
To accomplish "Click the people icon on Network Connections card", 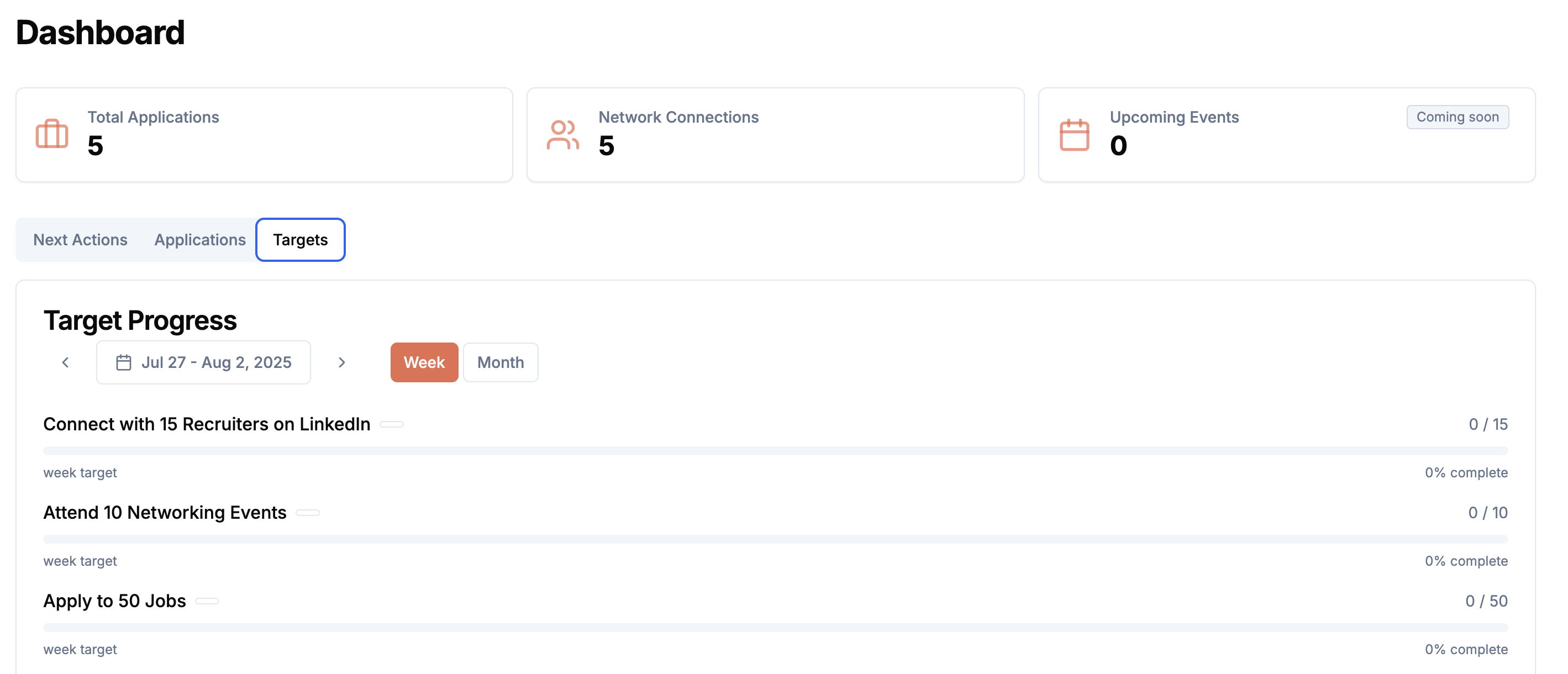I will (563, 134).
